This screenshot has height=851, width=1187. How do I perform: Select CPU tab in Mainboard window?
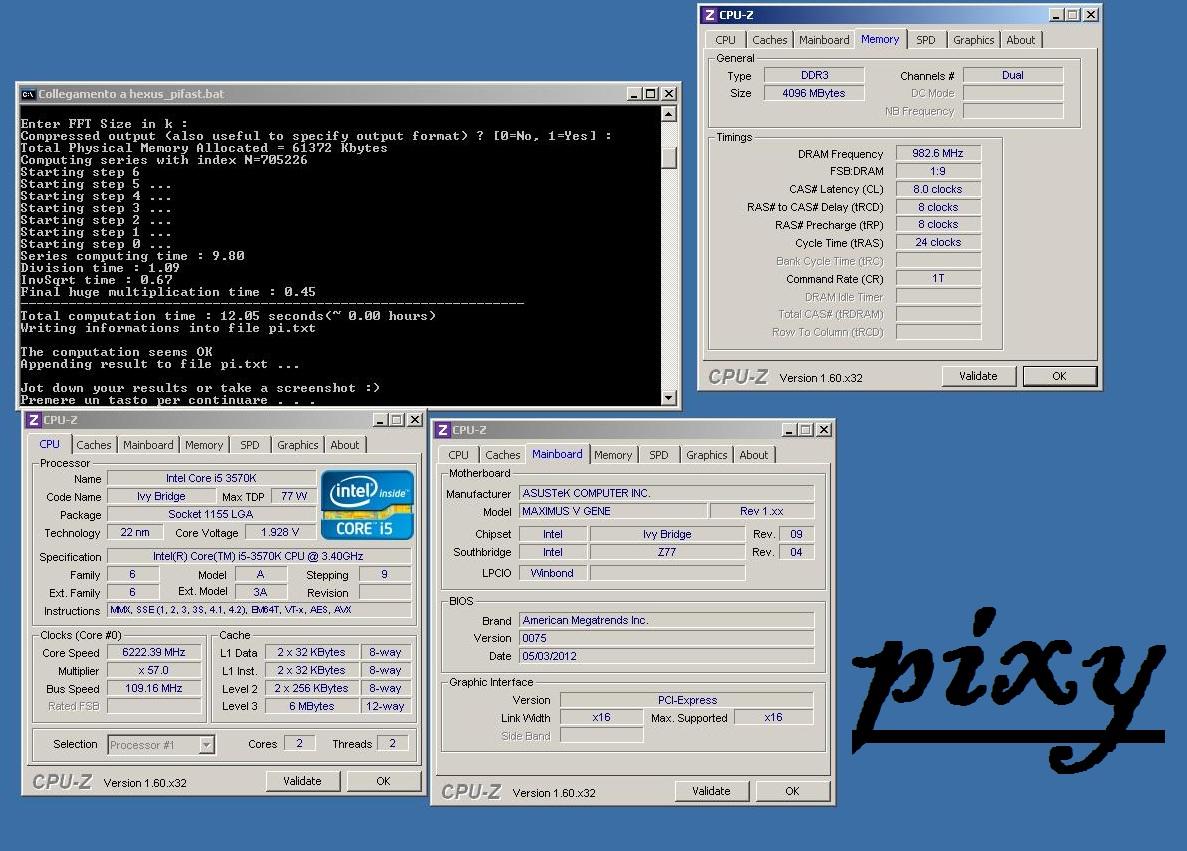458,455
